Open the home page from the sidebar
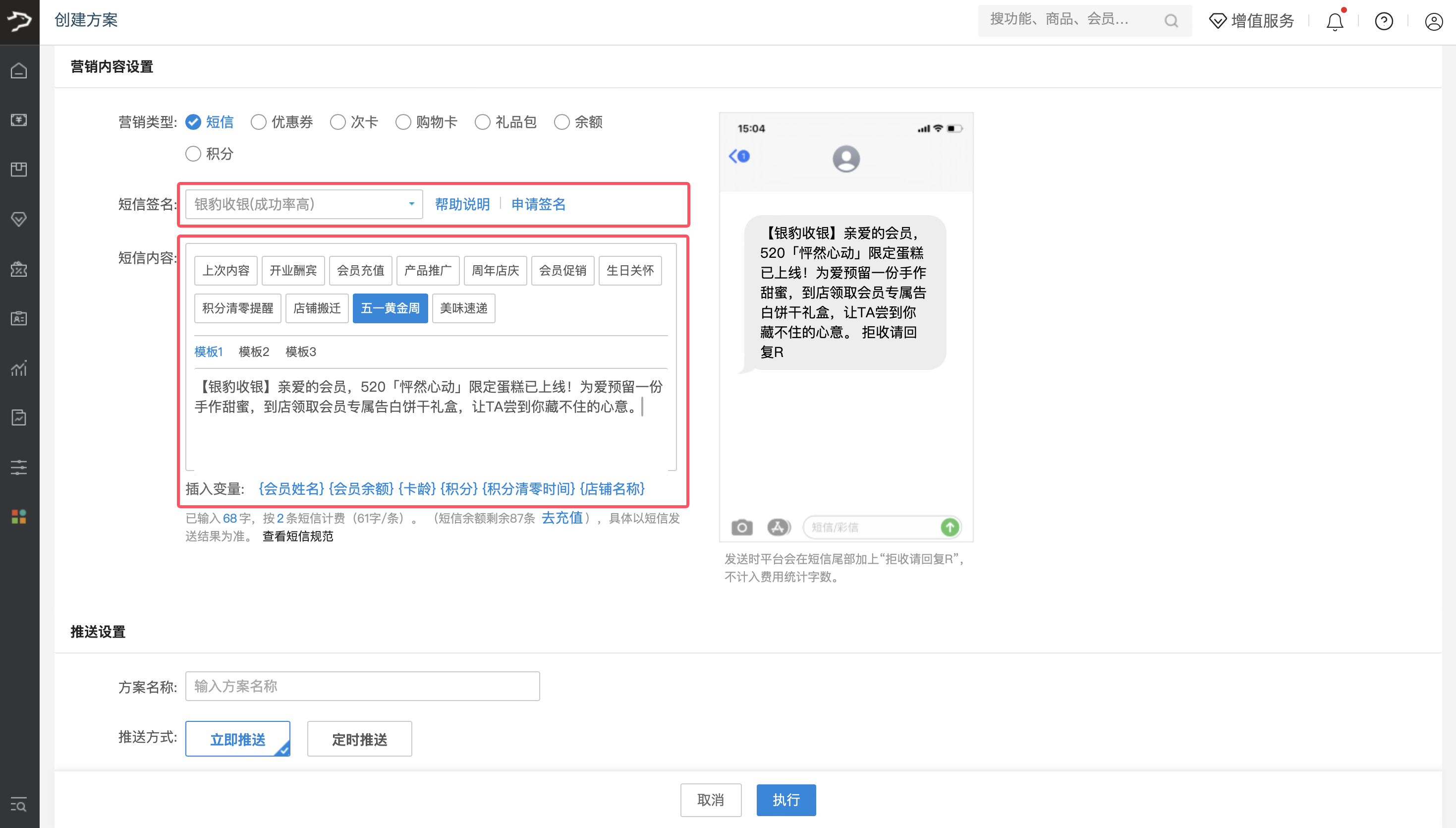1456x828 pixels. coord(19,71)
